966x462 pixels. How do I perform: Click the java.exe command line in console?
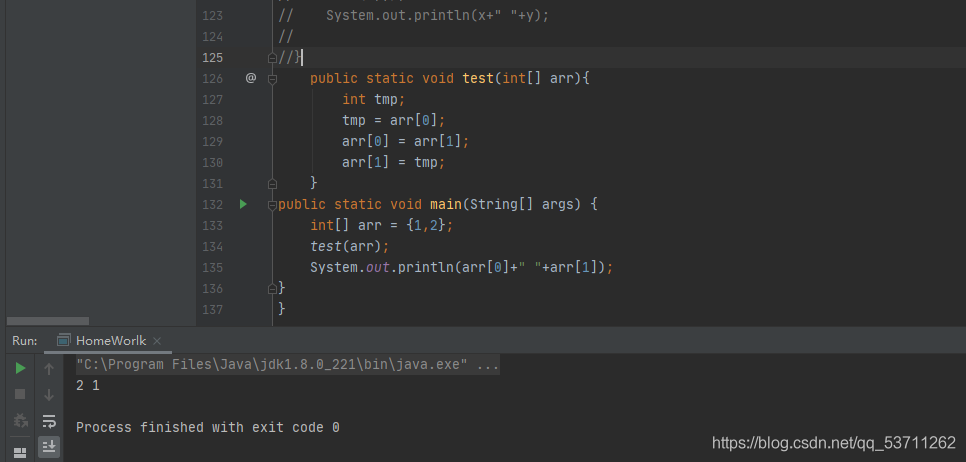(287, 365)
